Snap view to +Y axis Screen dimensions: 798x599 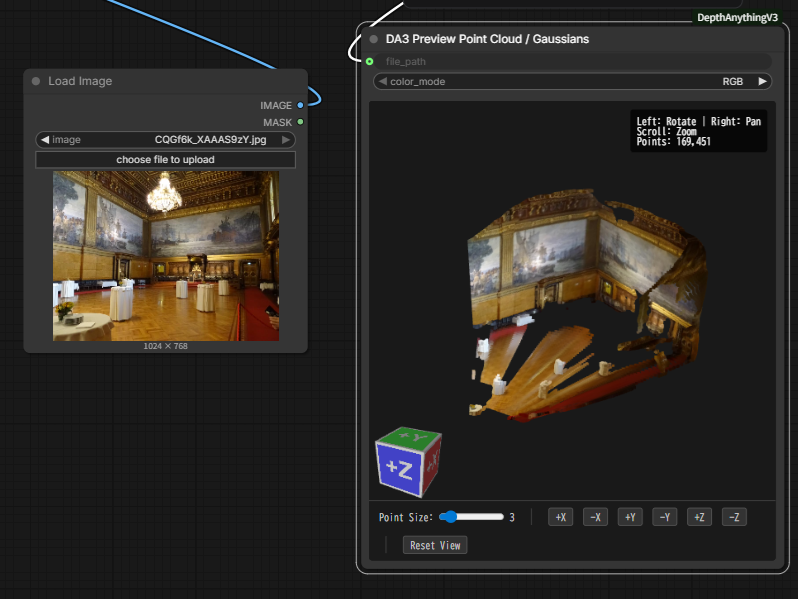[630, 517]
